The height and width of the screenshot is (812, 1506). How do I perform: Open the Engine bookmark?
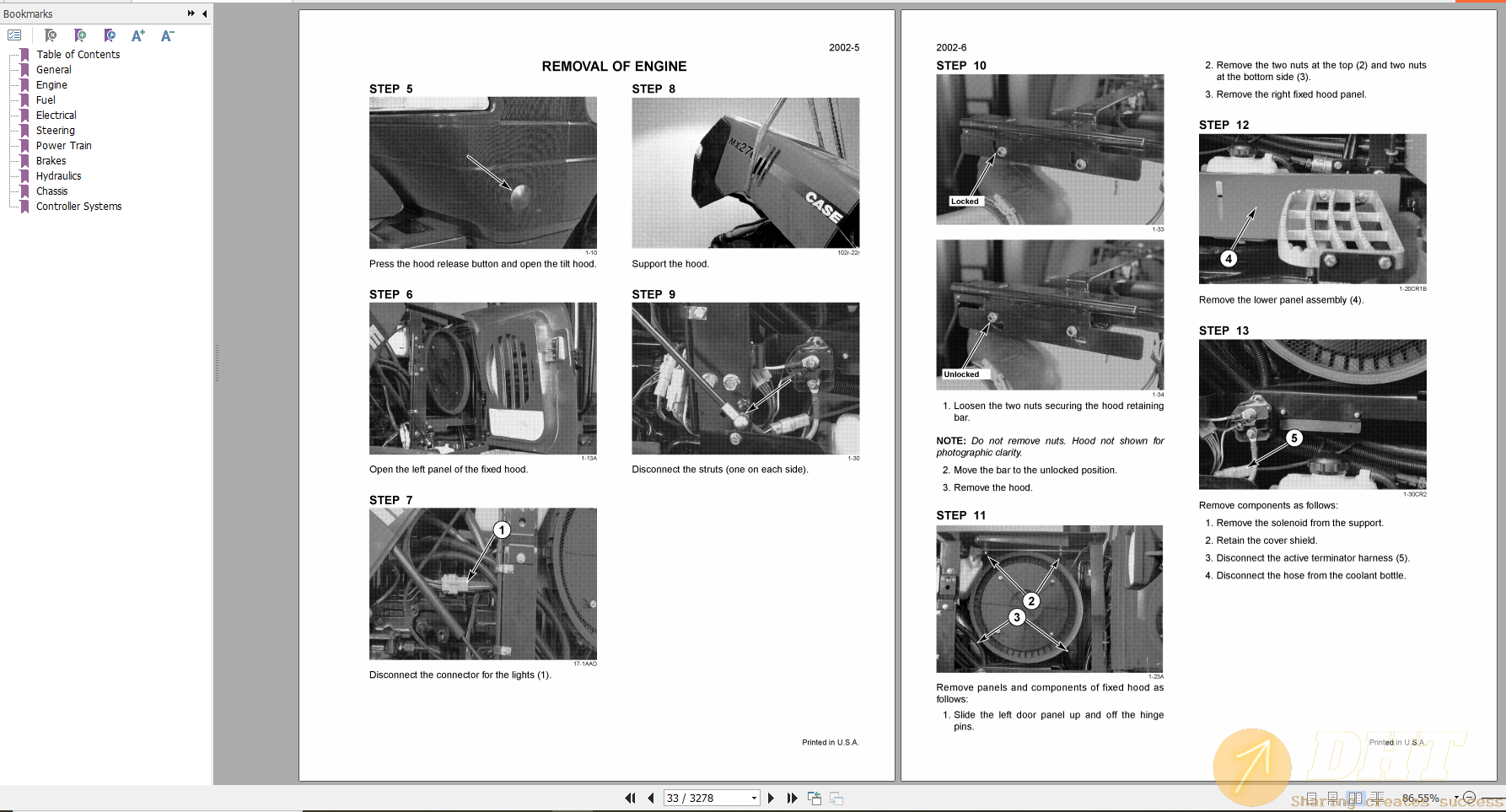[51, 84]
